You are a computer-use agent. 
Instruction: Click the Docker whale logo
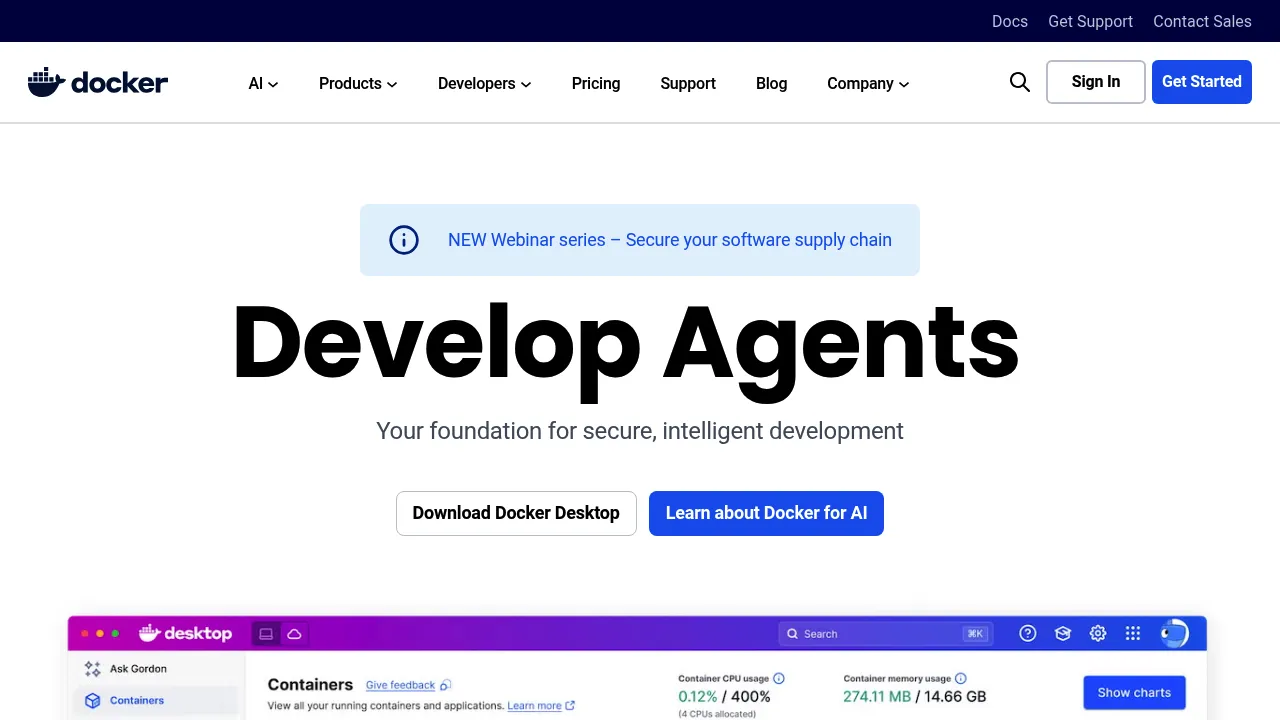98,82
